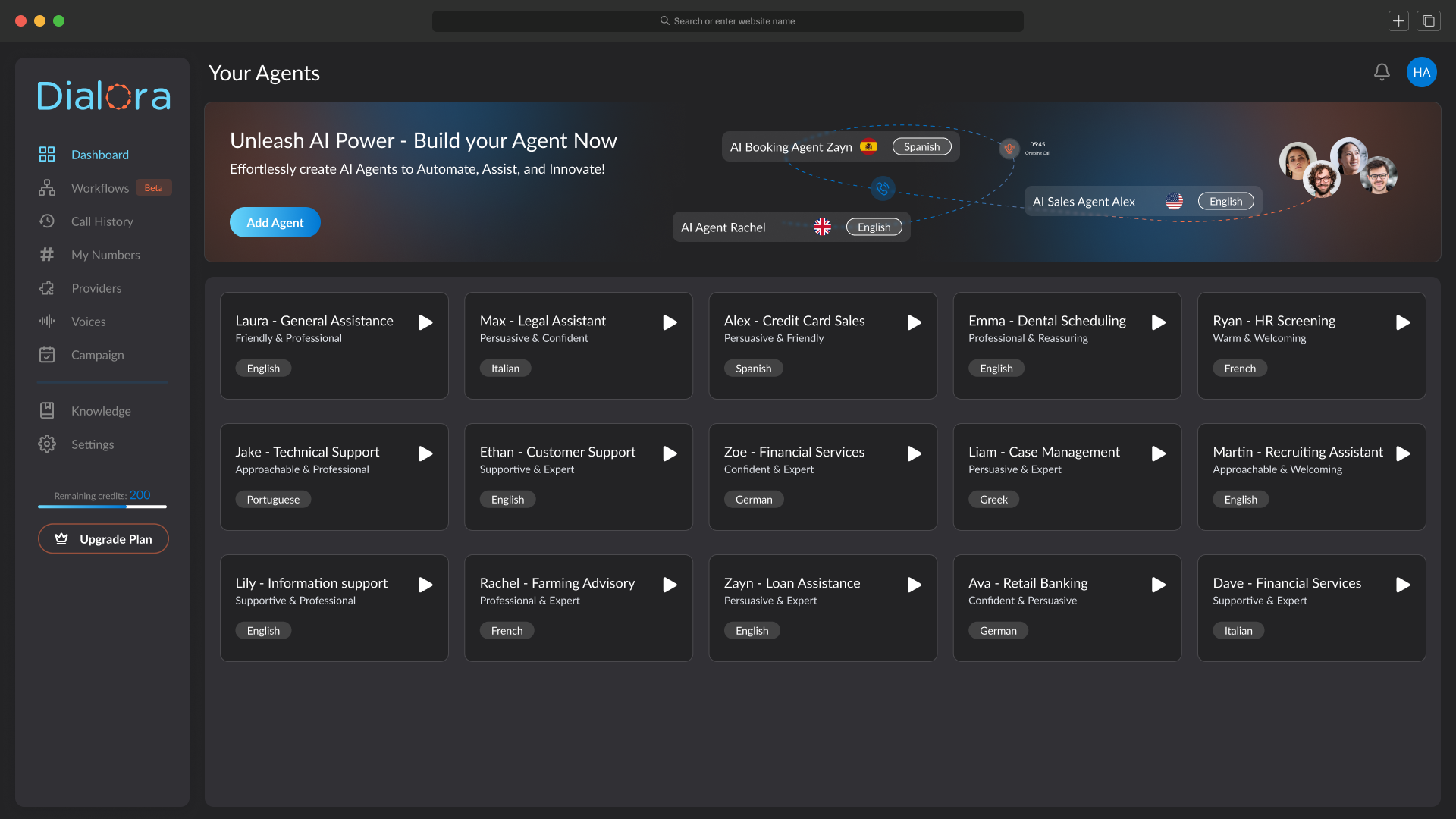
Task: Open new browser tab plus icon
Action: [1398, 21]
